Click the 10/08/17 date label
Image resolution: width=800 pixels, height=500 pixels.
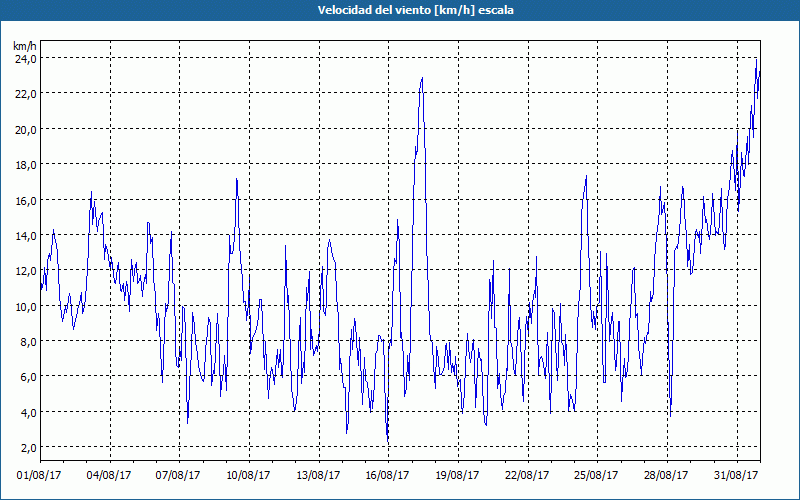[248, 475]
